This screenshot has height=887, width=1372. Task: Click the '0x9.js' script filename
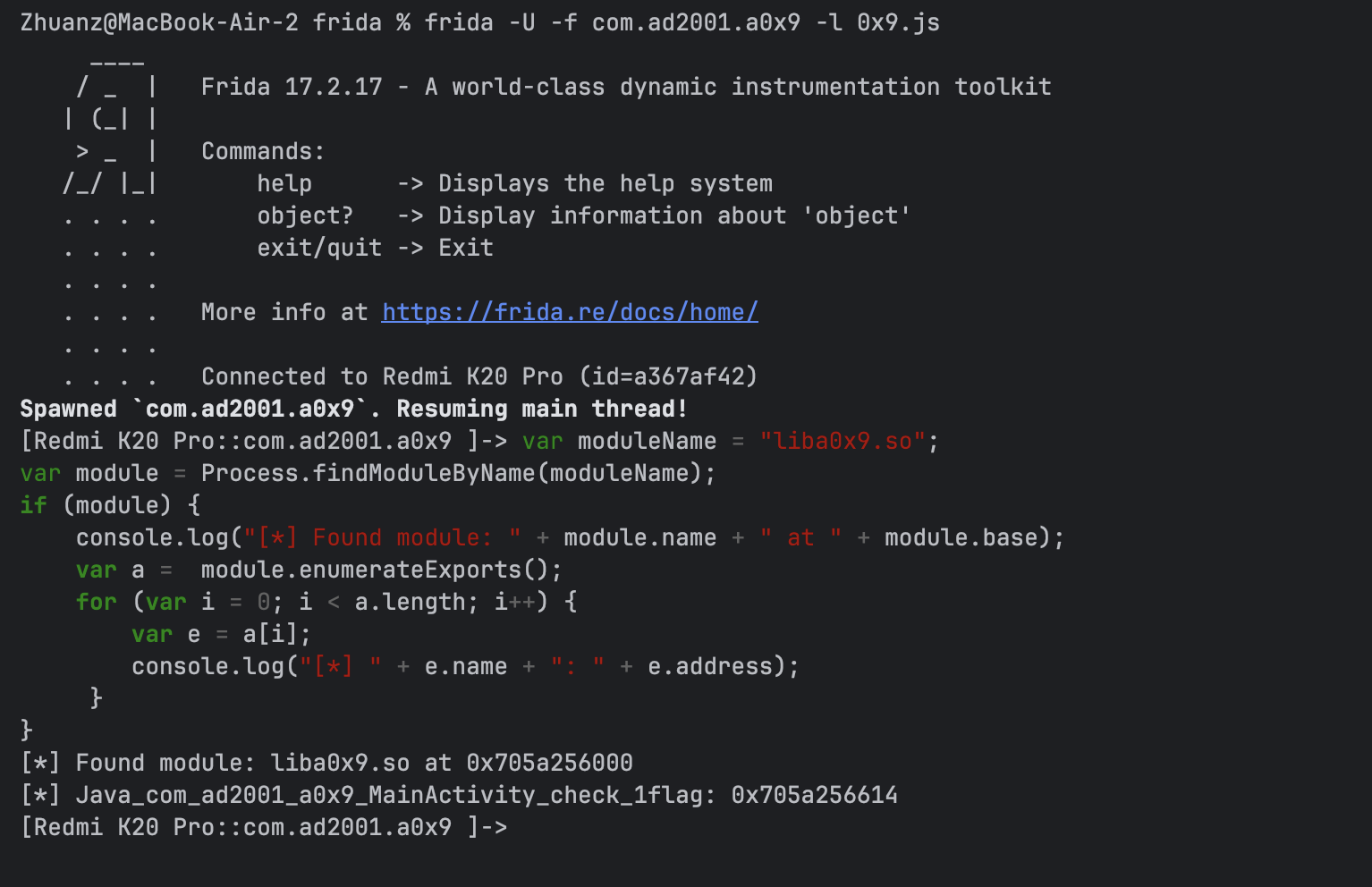898,22
